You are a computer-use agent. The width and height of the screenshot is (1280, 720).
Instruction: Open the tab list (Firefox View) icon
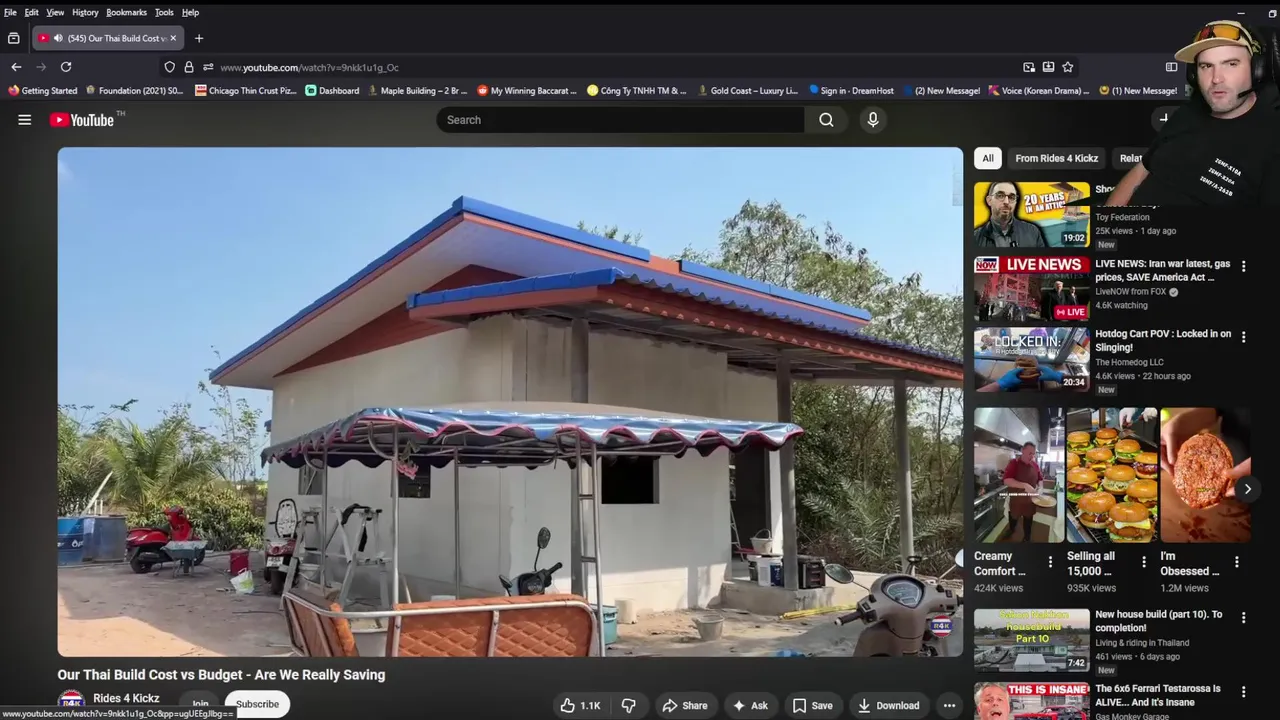tap(13, 38)
